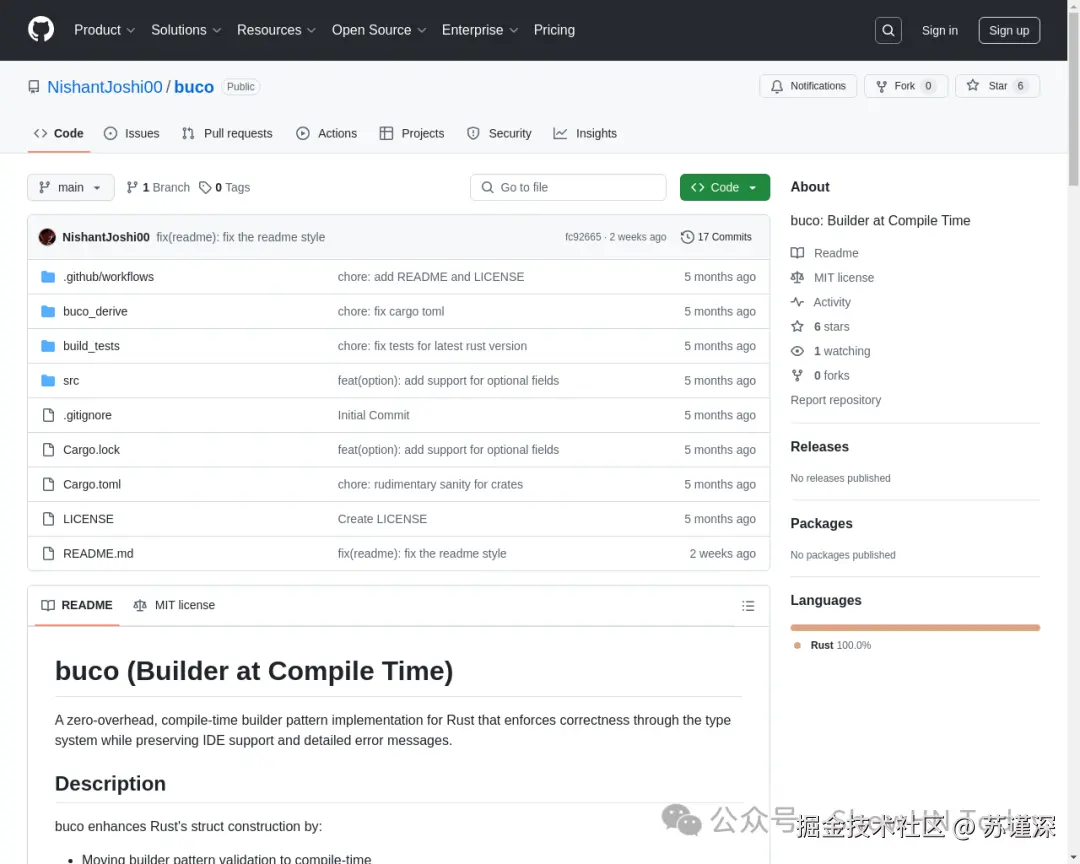This screenshot has height=864, width=1080.
Task: Click the Cargo.lock file icon
Action: (x=48, y=449)
